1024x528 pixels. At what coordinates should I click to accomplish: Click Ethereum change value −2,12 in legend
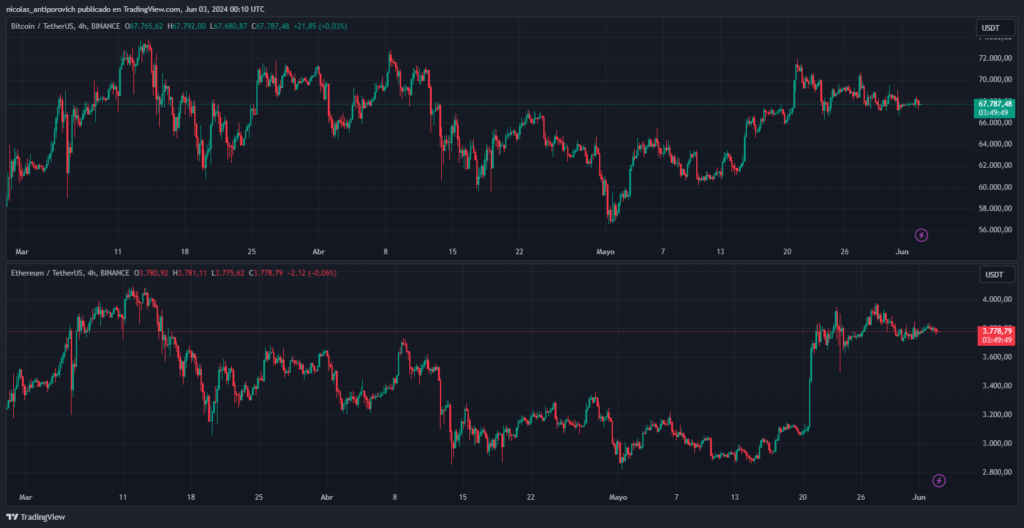click(294, 272)
